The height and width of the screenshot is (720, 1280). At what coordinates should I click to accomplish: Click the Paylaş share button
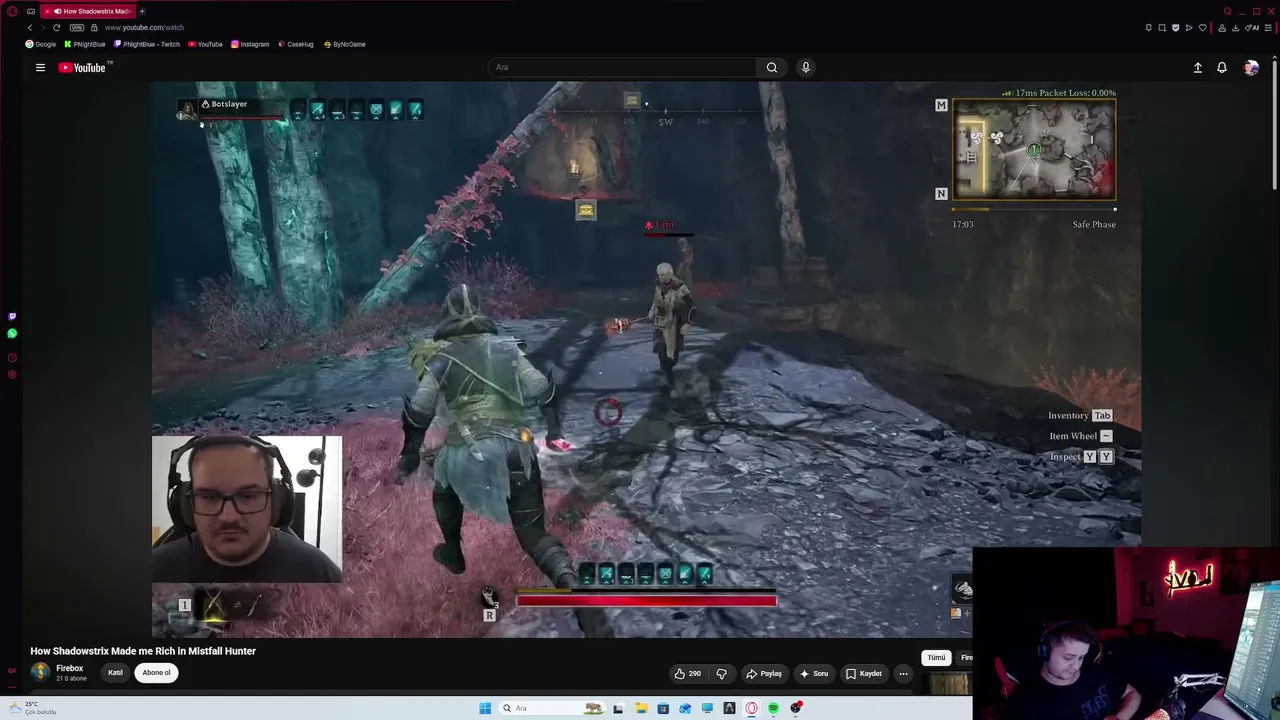(764, 674)
